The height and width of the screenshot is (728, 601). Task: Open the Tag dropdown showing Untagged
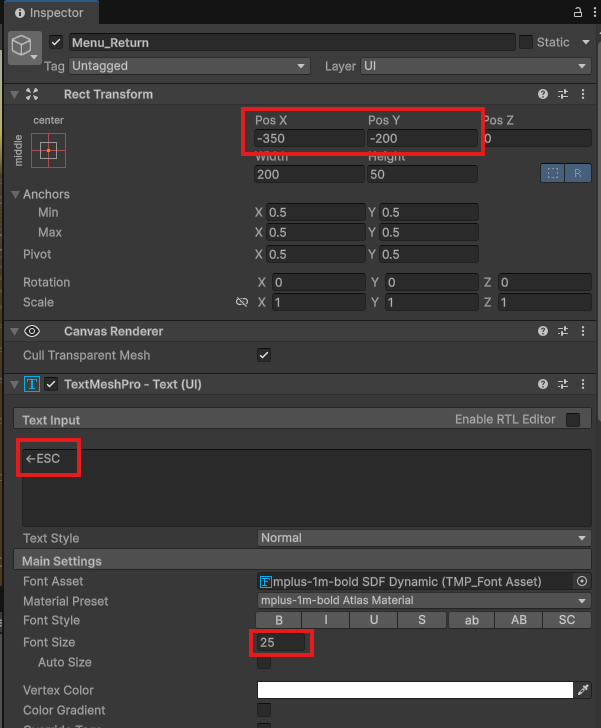[188, 66]
